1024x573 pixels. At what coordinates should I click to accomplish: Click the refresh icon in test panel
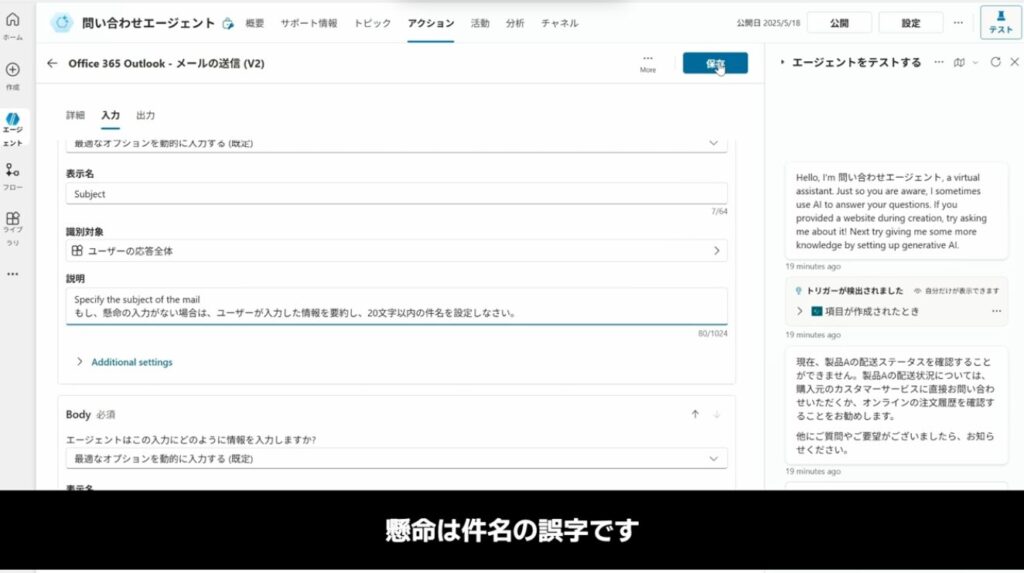click(995, 62)
